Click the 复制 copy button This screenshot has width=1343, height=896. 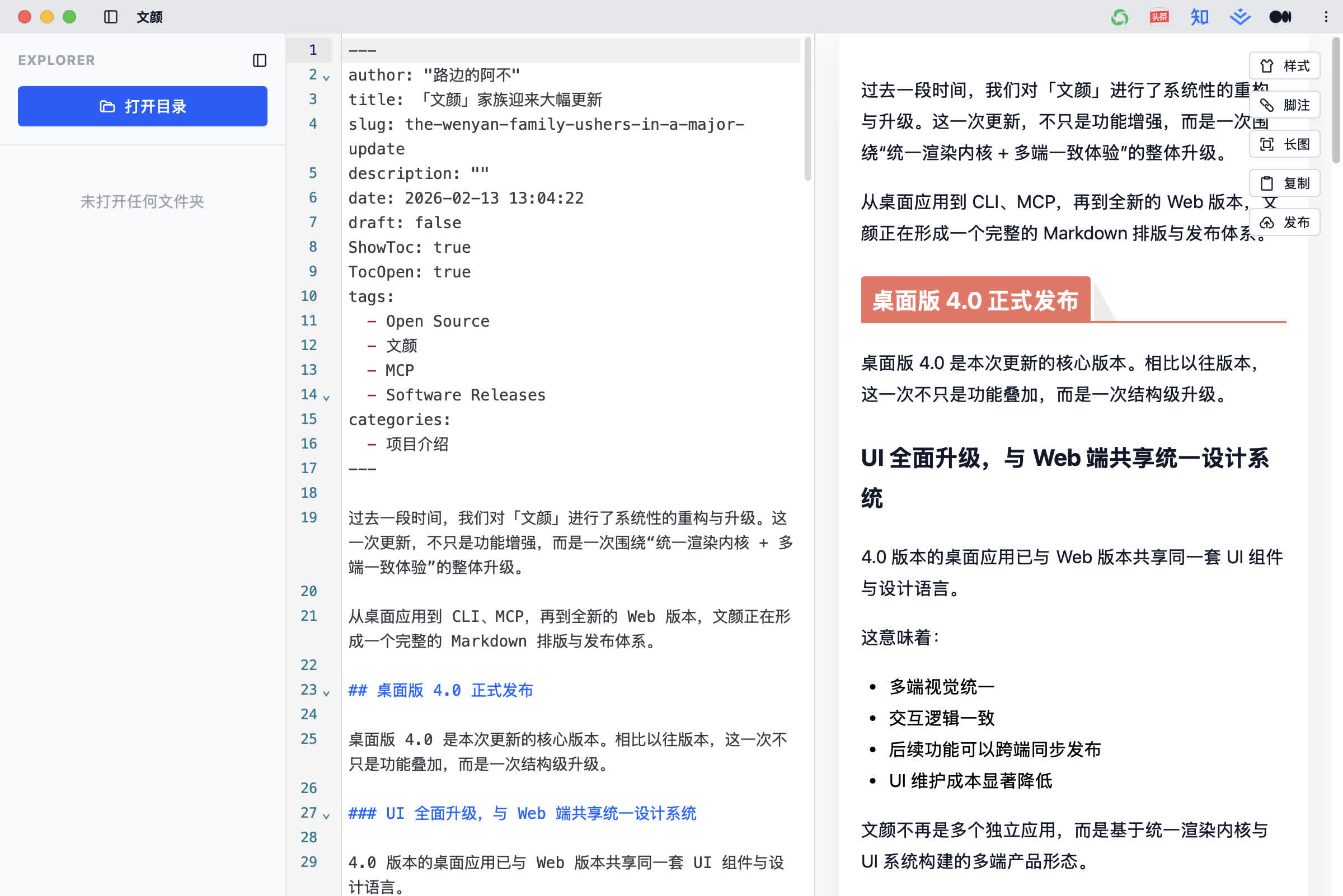[x=1285, y=183]
